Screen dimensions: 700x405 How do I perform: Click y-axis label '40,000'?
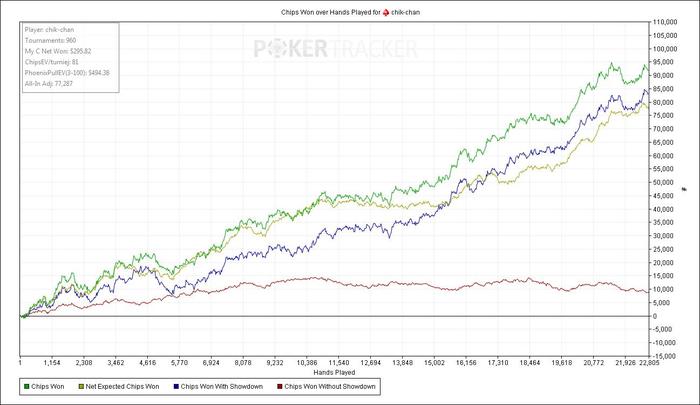click(x=664, y=209)
